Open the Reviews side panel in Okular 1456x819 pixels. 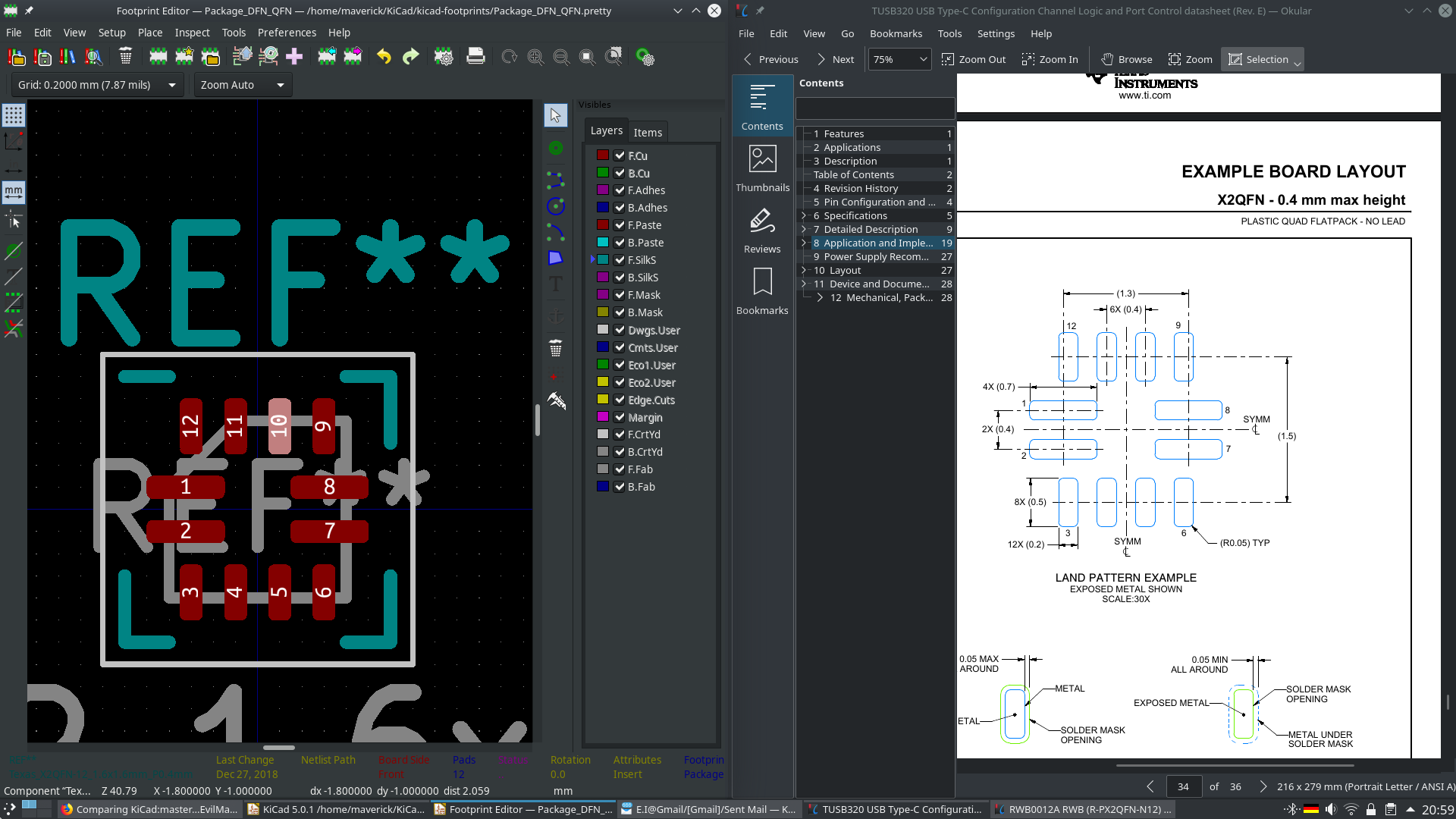click(x=762, y=230)
